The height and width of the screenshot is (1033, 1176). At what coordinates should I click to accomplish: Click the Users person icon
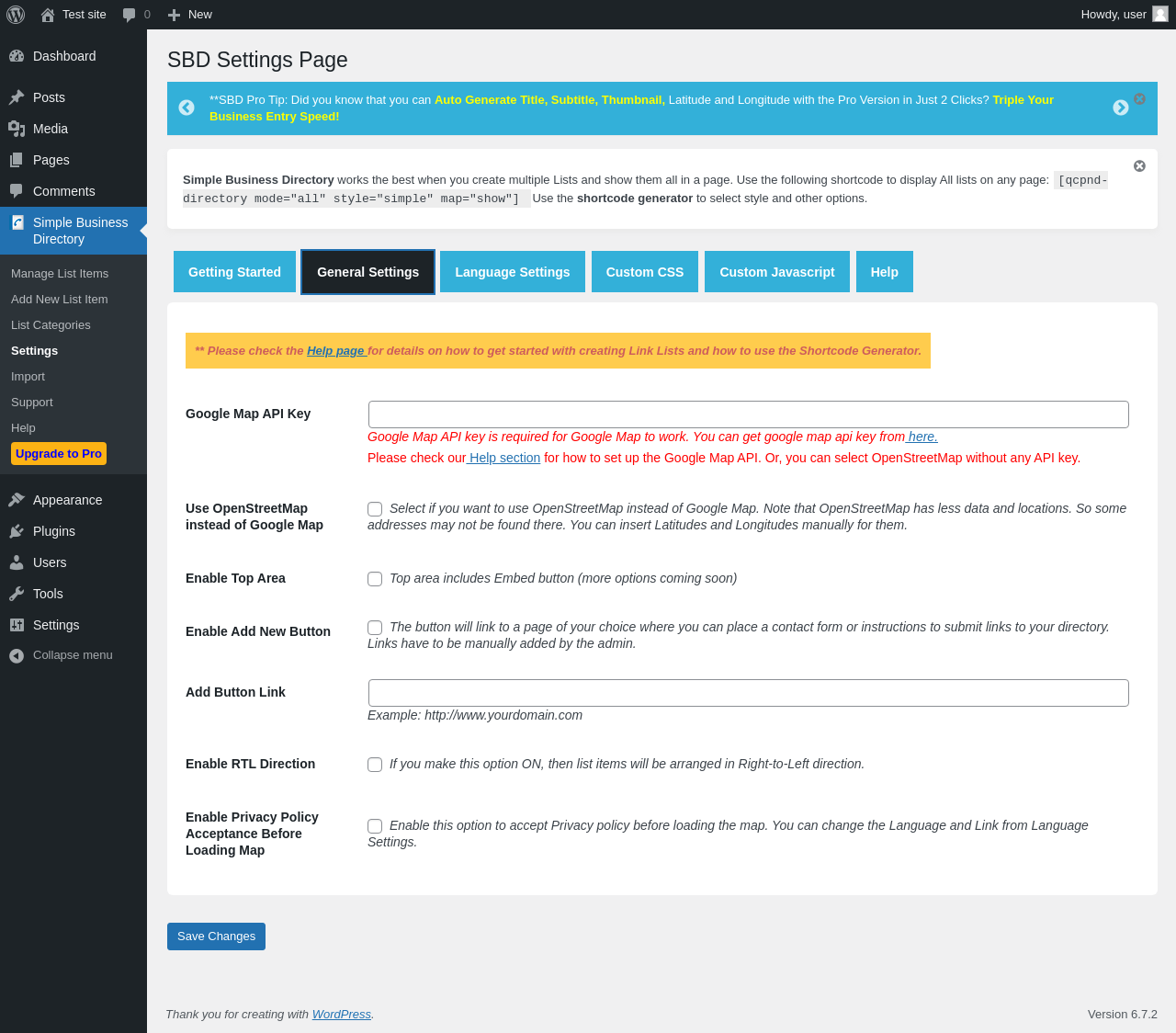tap(17, 562)
